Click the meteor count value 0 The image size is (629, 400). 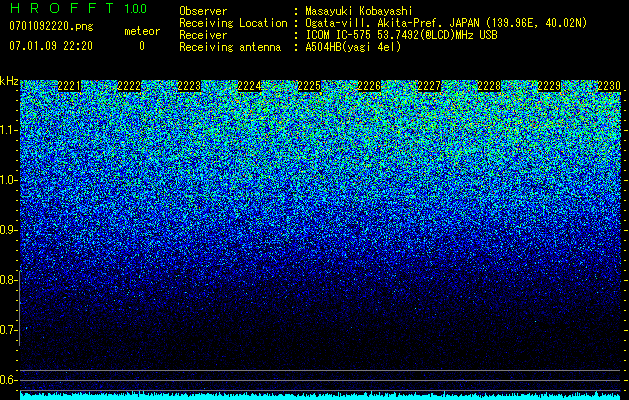point(142,46)
